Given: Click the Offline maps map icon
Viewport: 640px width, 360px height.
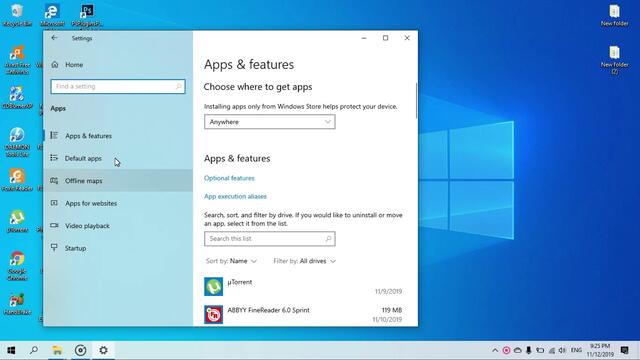Looking at the screenshot, I should point(54,180).
